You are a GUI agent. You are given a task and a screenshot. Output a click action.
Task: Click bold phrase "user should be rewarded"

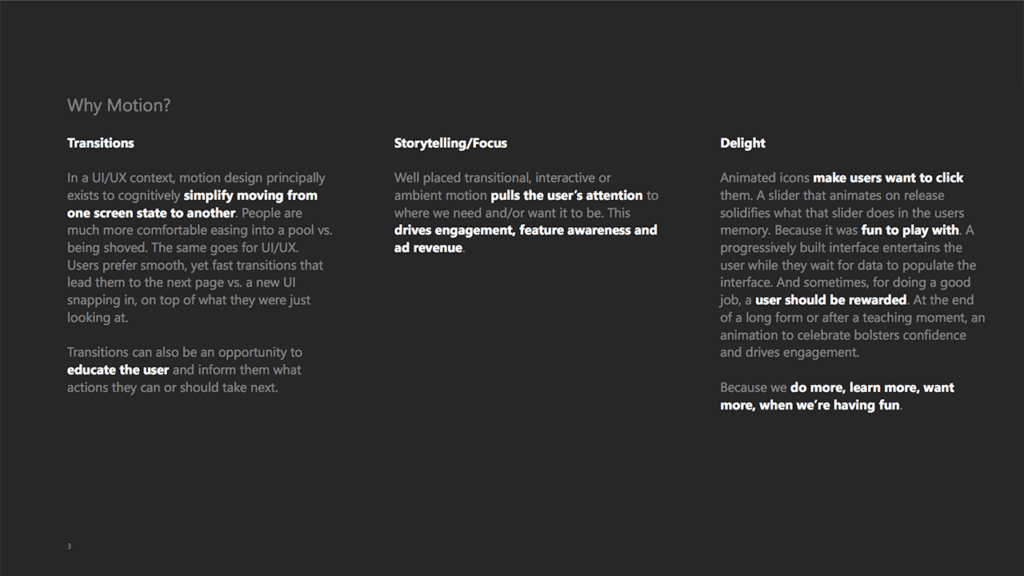point(830,300)
